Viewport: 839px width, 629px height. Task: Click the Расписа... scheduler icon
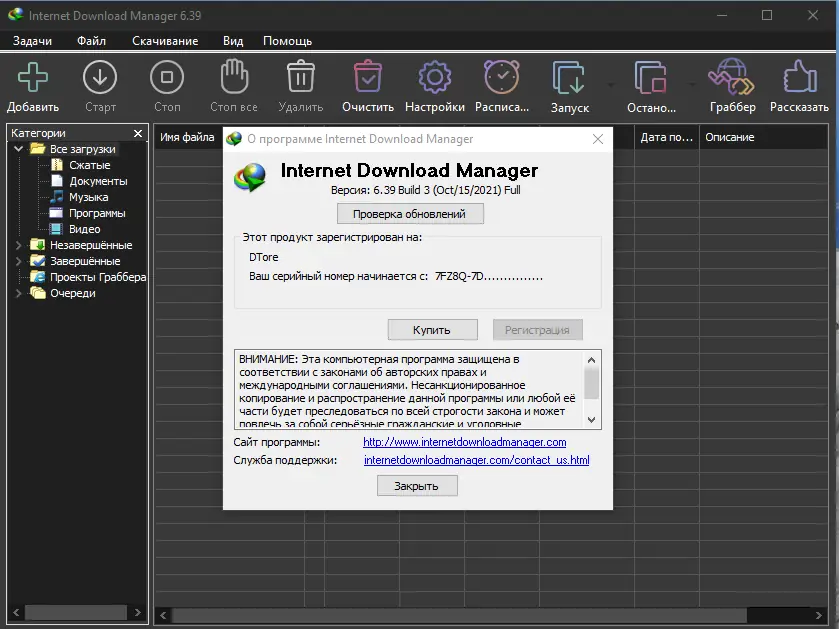tap(501, 78)
